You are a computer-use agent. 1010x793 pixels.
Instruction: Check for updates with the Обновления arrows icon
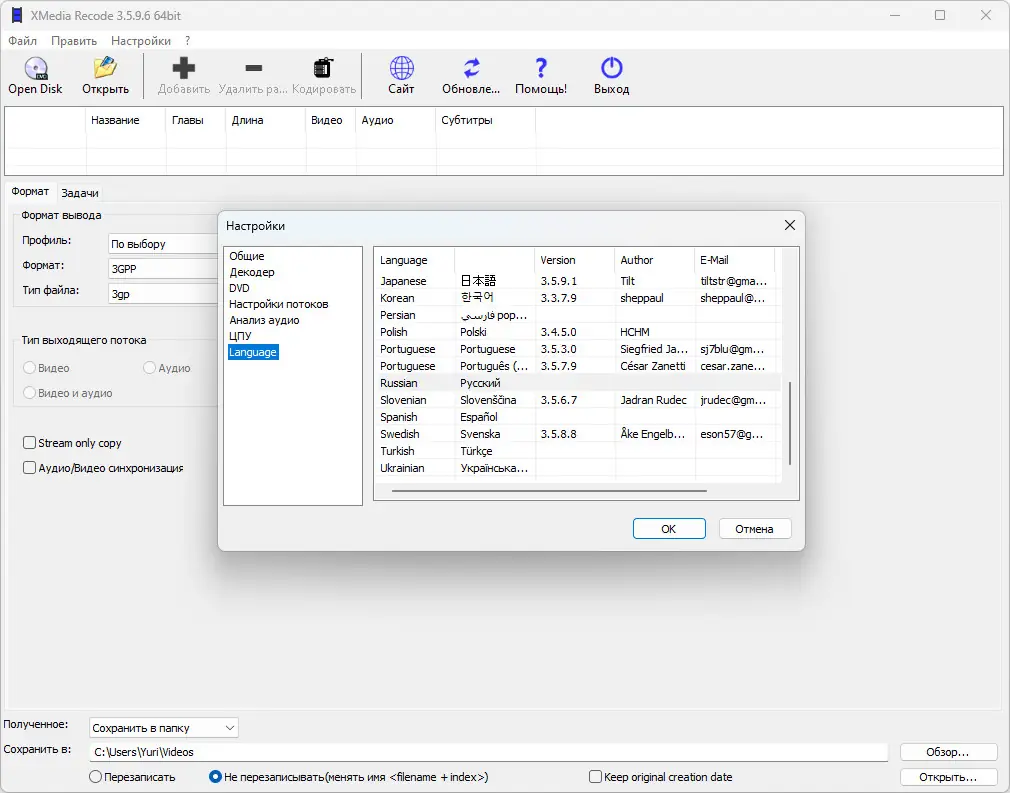(472, 68)
